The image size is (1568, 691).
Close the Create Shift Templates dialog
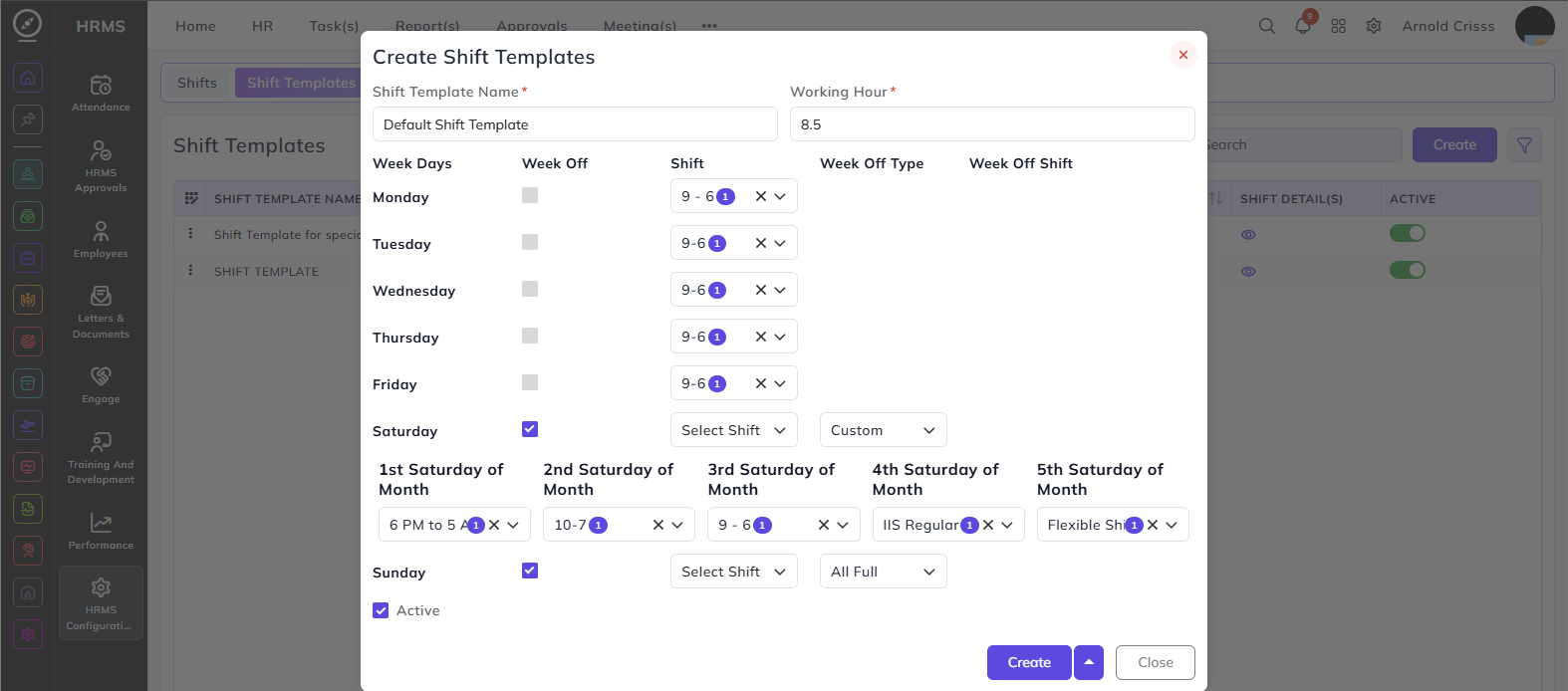coord(1183,55)
